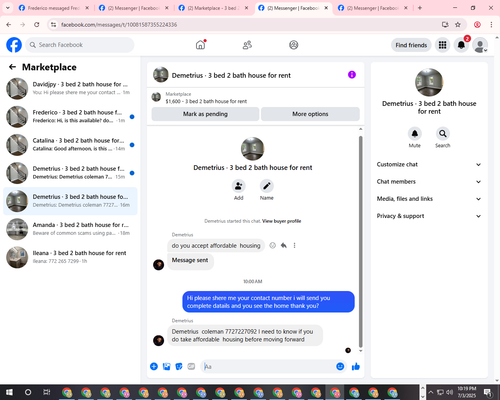Attach a file with the photo icon

[166, 367]
